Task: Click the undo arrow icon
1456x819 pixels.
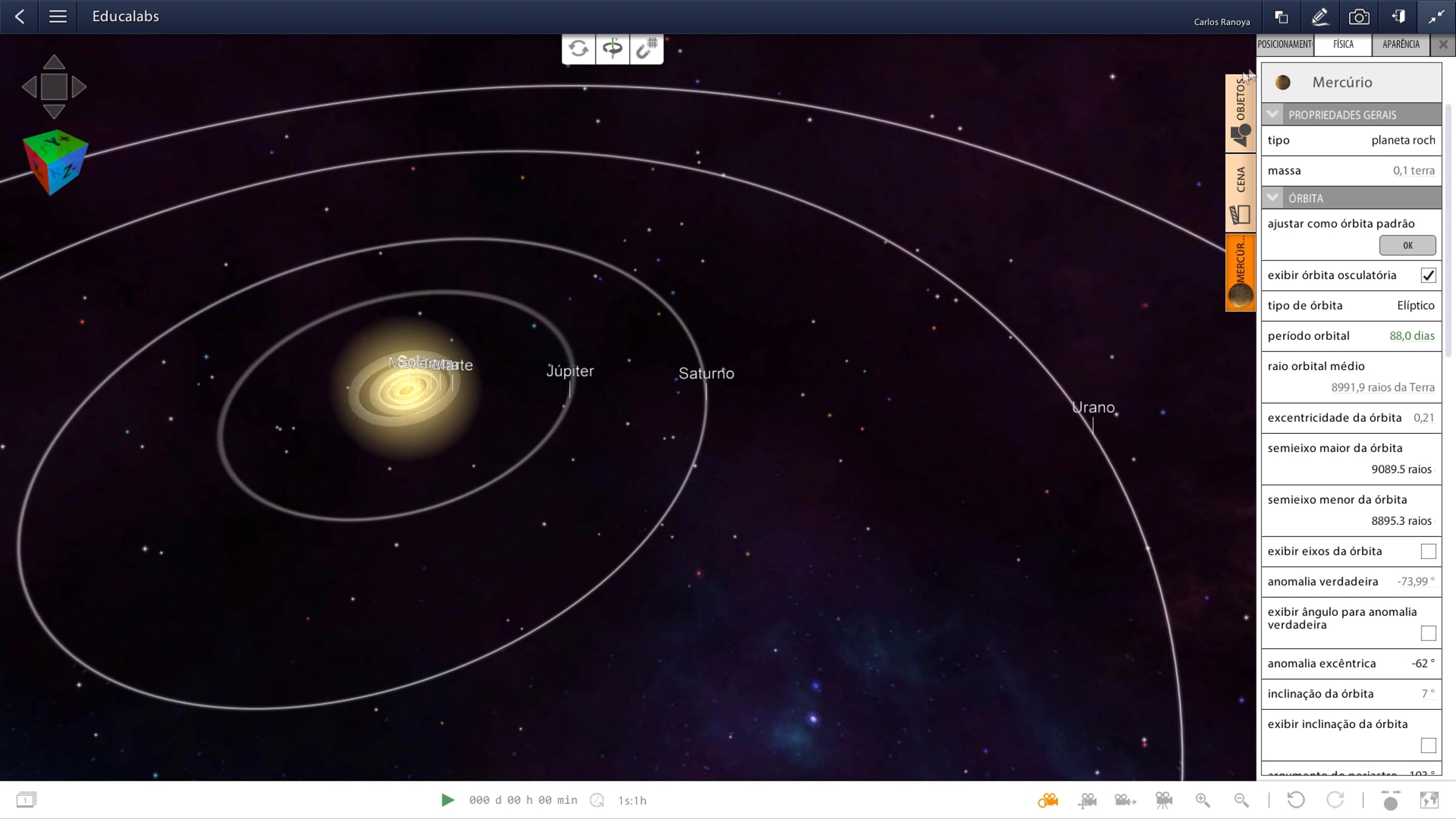Action: pos(1296,800)
